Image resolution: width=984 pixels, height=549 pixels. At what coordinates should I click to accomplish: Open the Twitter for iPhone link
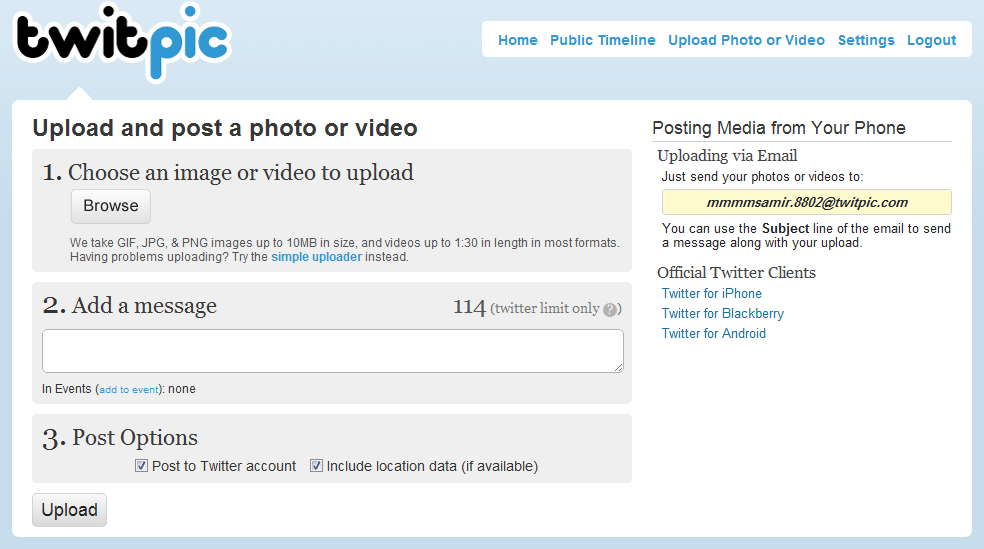pyautogui.click(x=712, y=294)
